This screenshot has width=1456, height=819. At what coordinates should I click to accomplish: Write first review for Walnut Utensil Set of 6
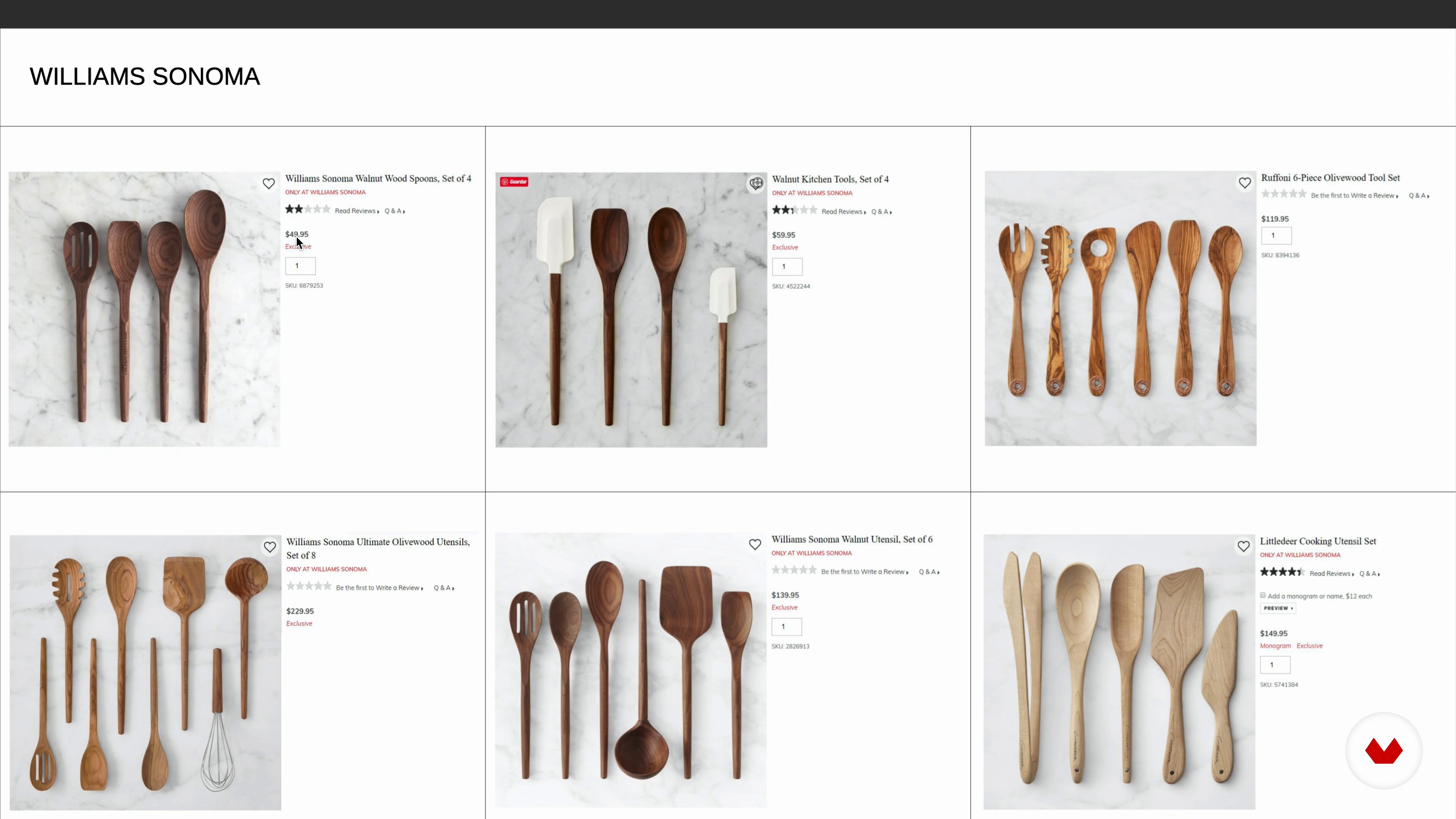pyautogui.click(x=865, y=572)
